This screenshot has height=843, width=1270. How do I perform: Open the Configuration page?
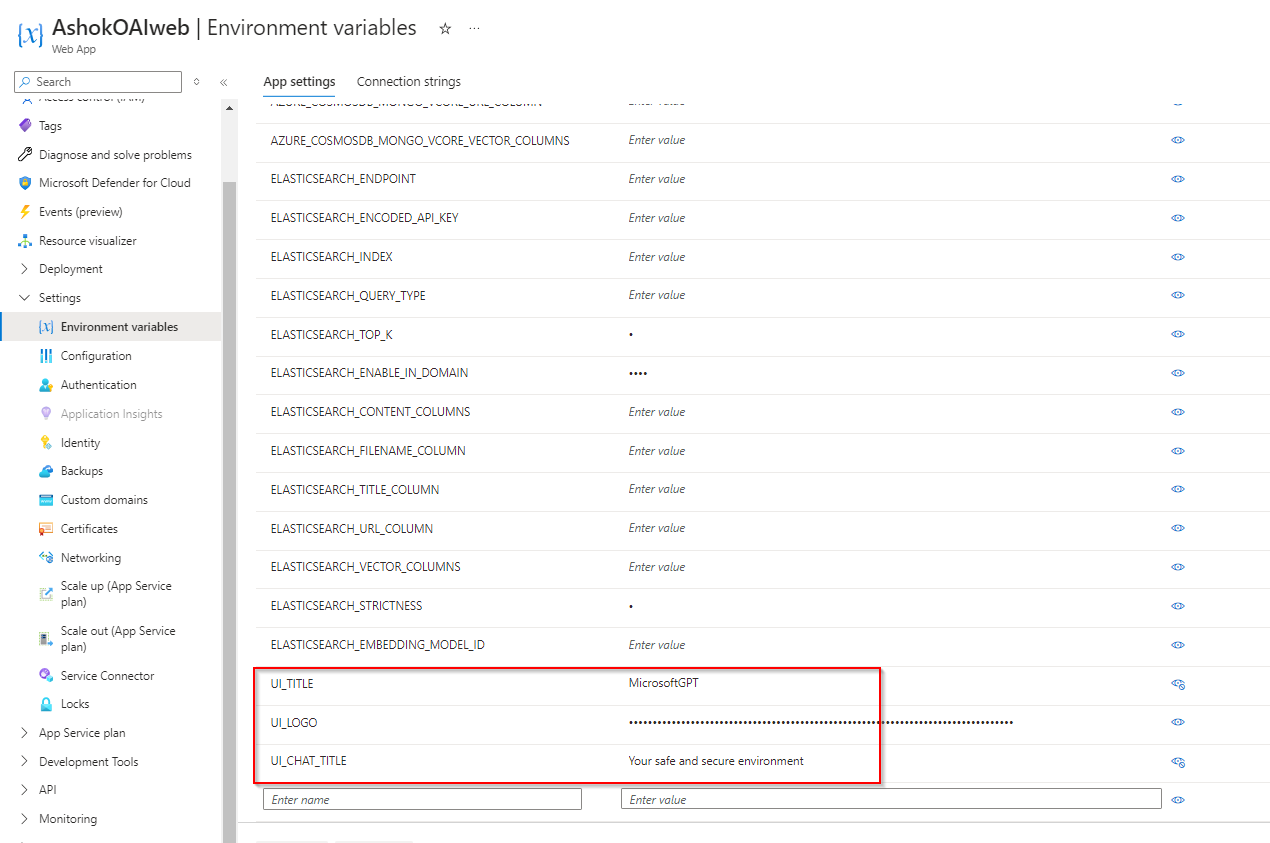pos(96,356)
